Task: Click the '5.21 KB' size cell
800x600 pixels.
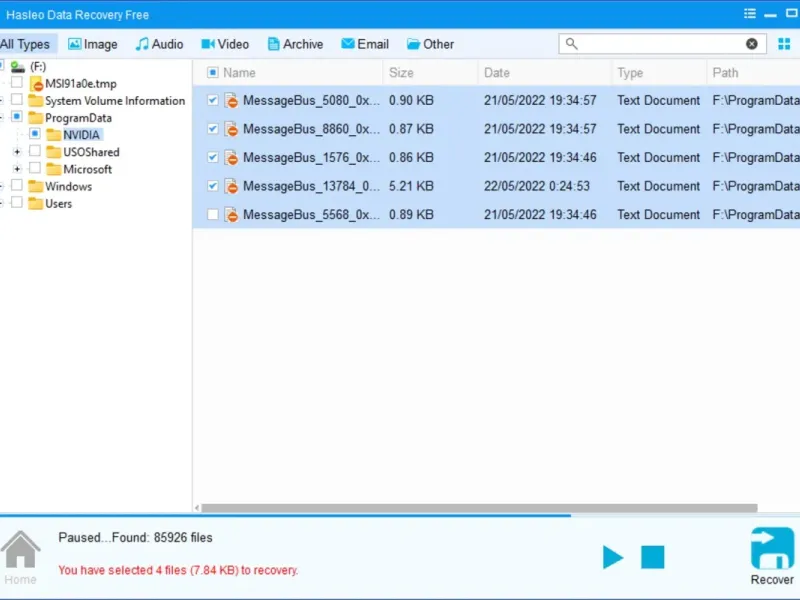Action: (x=411, y=186)
